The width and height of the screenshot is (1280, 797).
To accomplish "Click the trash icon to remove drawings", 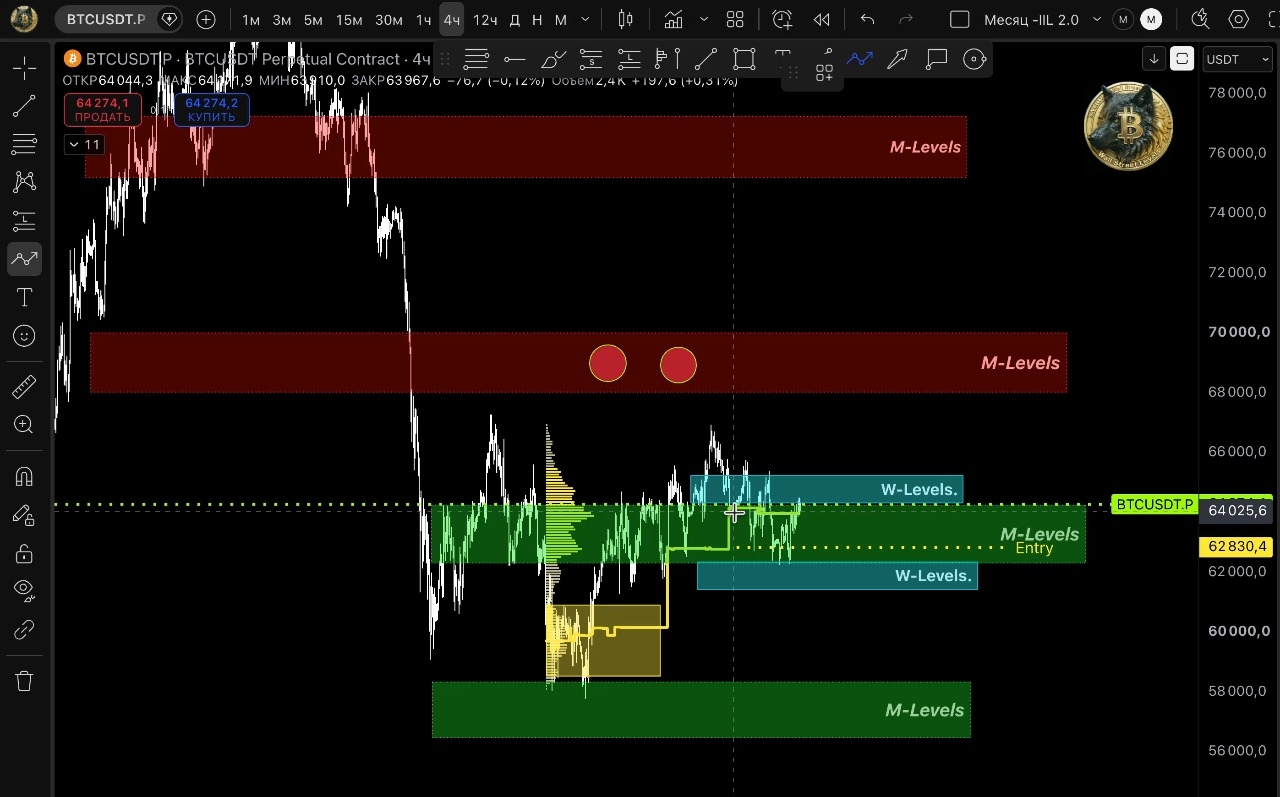I will click(x=24, y=681).
